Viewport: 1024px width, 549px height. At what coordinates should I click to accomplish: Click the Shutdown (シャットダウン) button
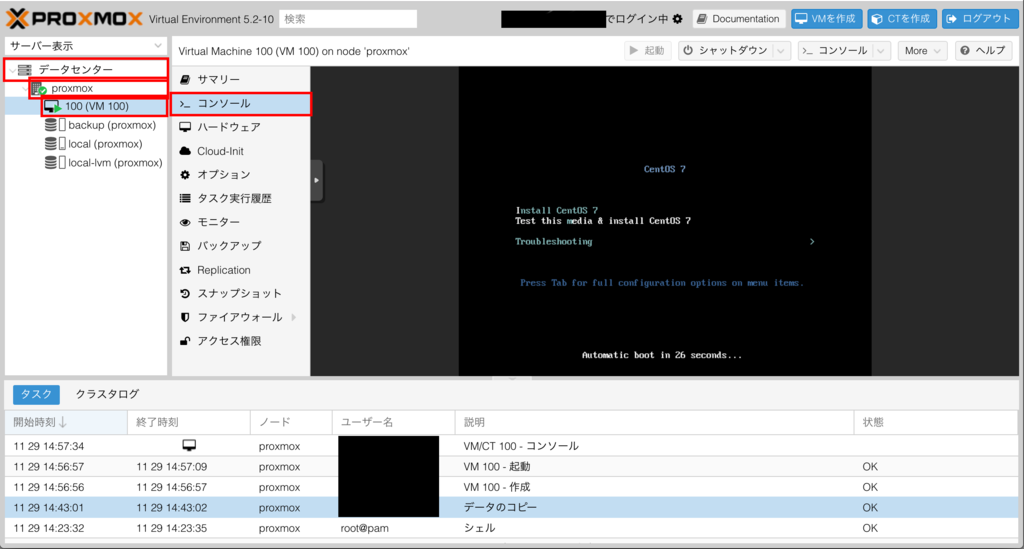726,51
